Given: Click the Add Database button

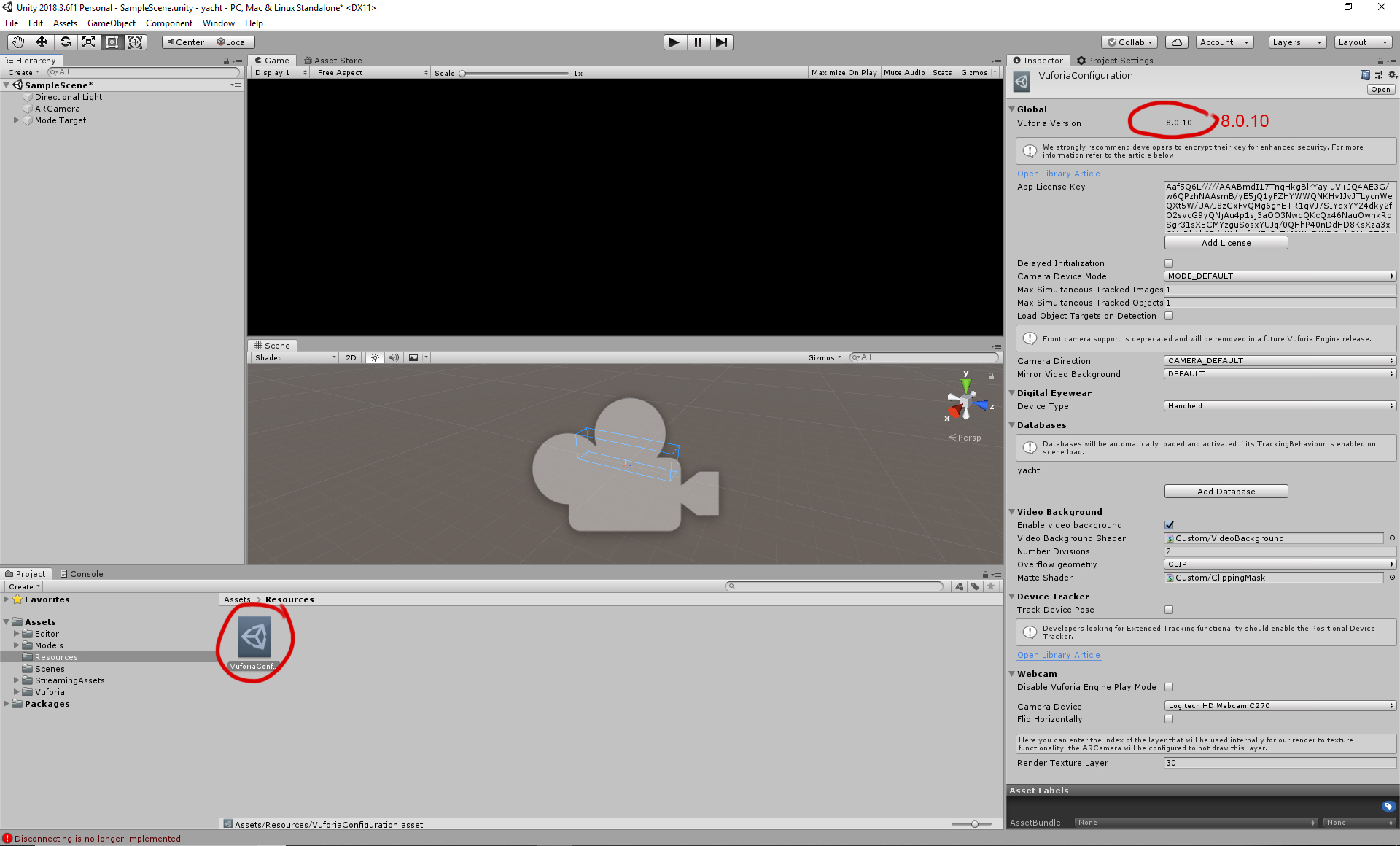Looking at the screenshot, I should pyautogui.click(x=1226, y=492).
